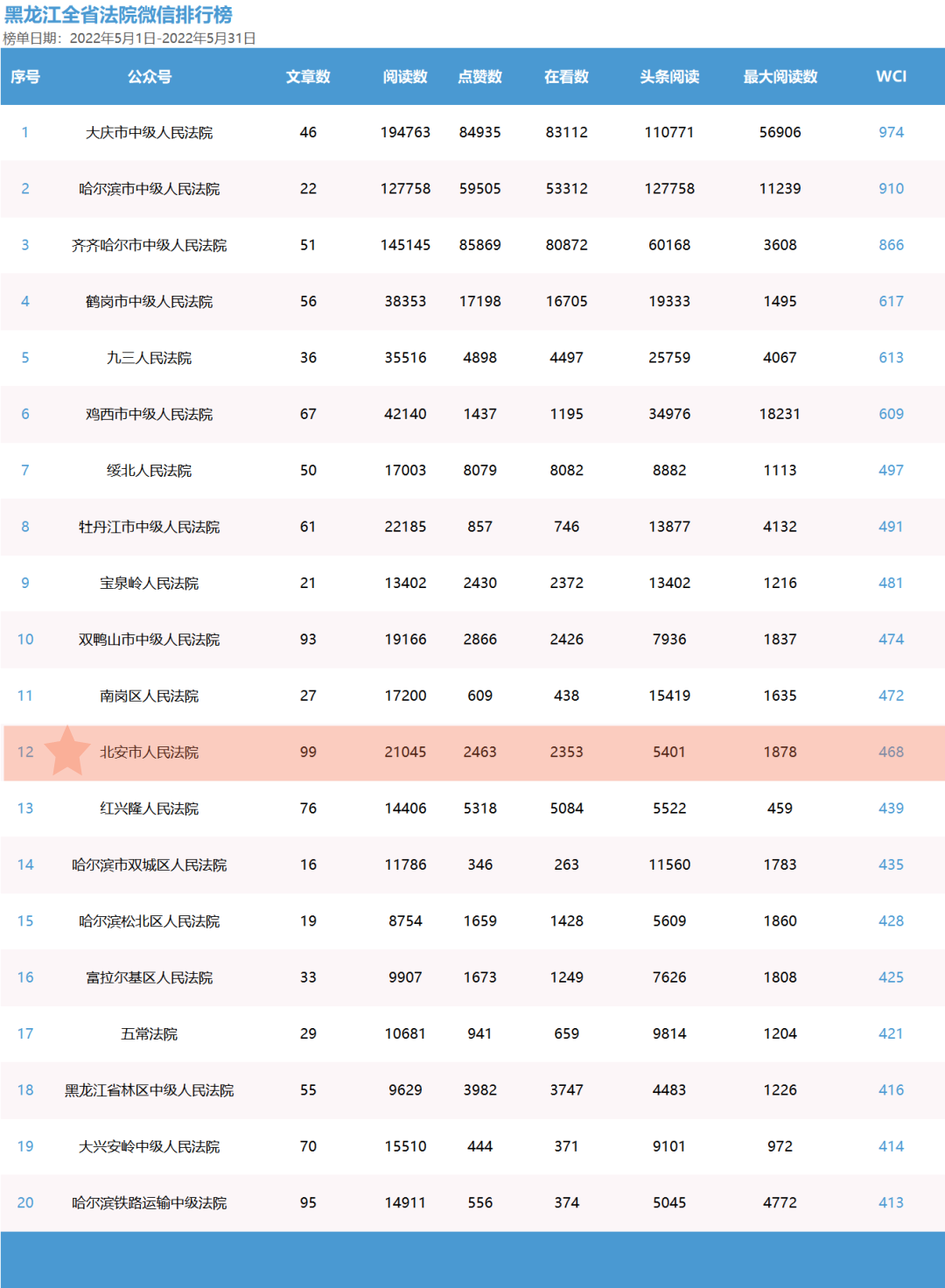Select 黑龙江省林区中级人民法院 row
Image resolution: width=945 pixels, height=1288 pixels.
coord(150,1090)
